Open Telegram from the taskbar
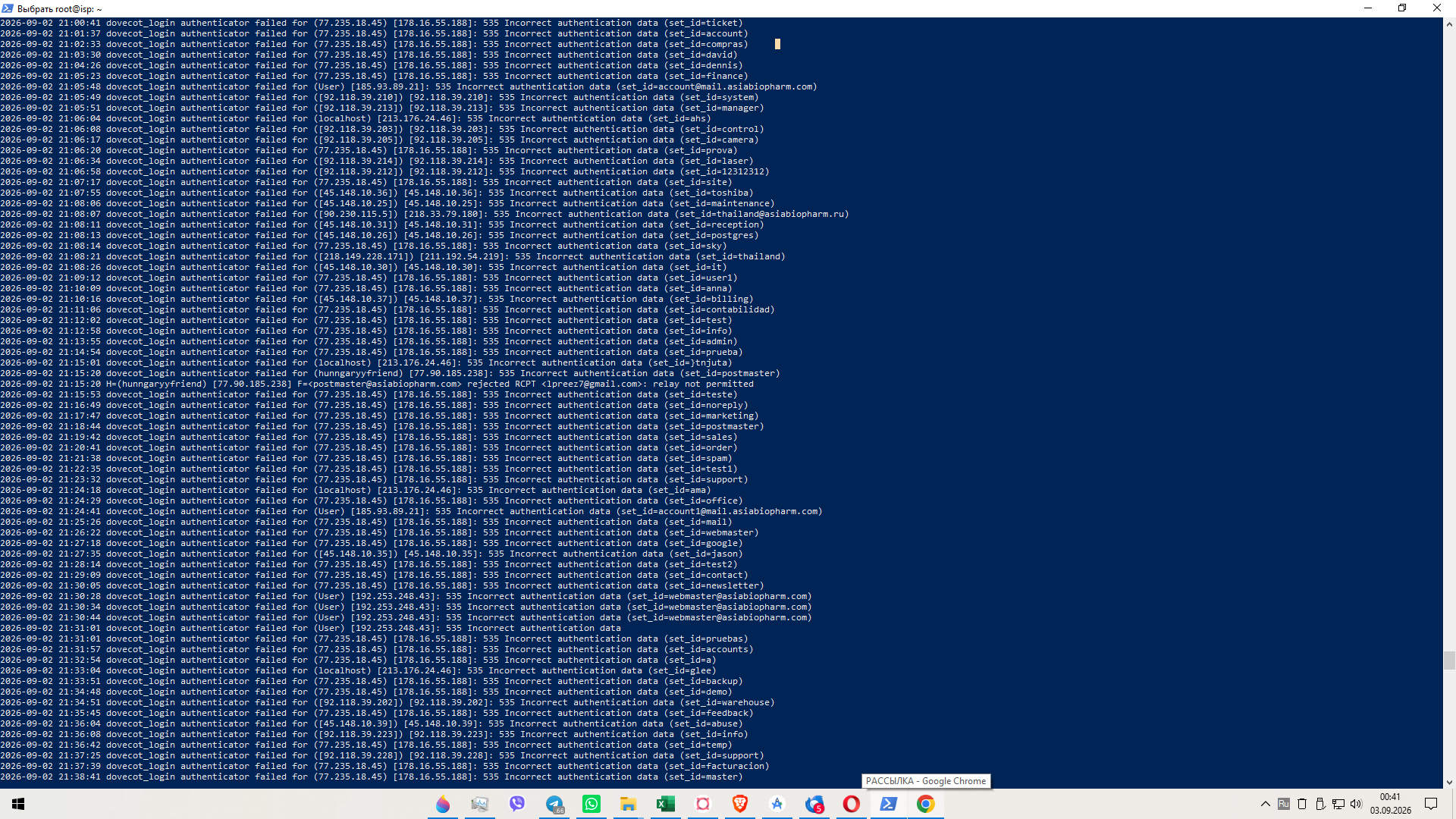The image size is (1456, 819). pyautogui.click(x=554, y=804)
